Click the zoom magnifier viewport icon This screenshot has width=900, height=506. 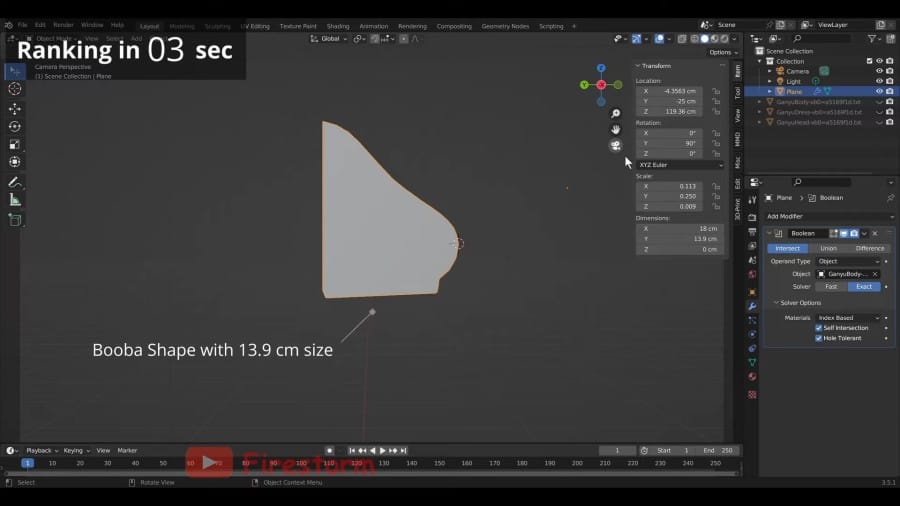coord(615,114)
